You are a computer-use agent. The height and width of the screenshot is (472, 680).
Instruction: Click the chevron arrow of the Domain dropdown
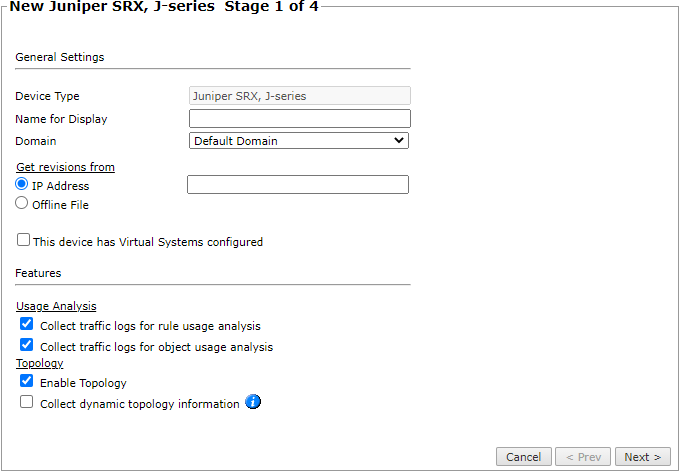click(x=399, y=141)
